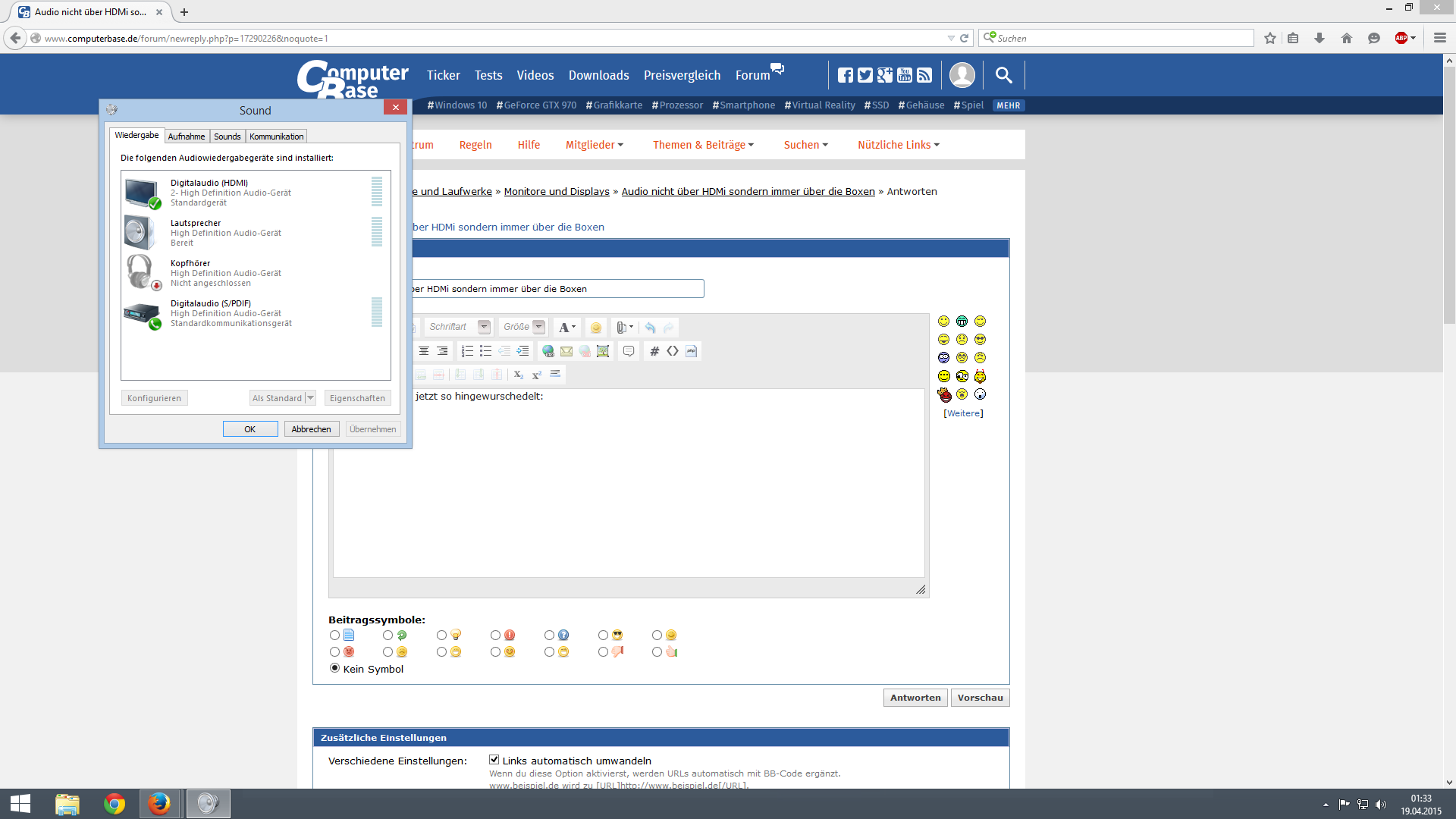Image resolution: width=1456 pixels, height=819 pixels.
Task: Click the undo arrow in editor
Action: pyautogui.click(x=650, y=328)
